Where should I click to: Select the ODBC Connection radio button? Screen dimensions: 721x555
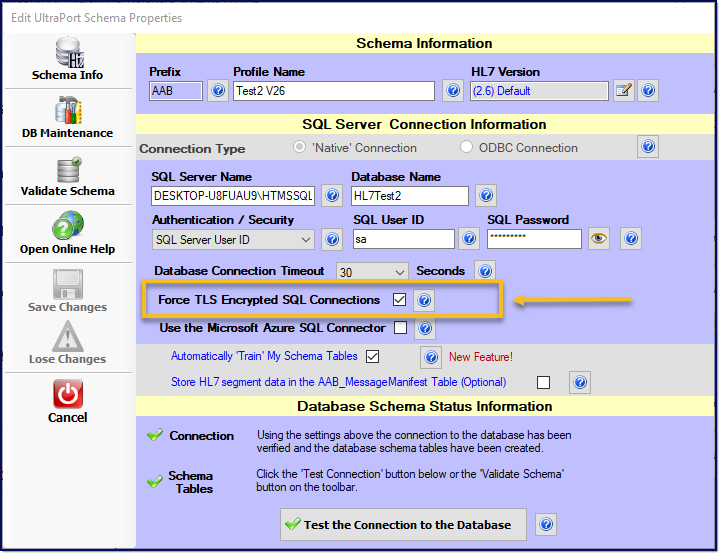(x=467, y=148)
